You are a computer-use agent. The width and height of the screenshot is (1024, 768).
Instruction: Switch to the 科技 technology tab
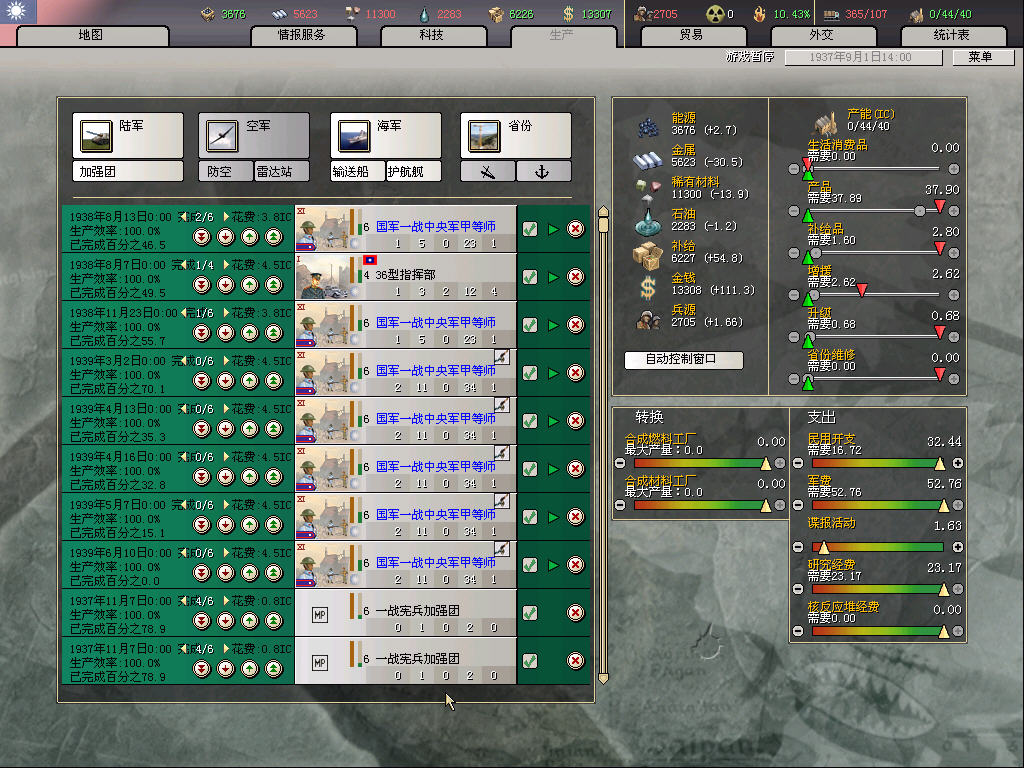pos(431,35)
